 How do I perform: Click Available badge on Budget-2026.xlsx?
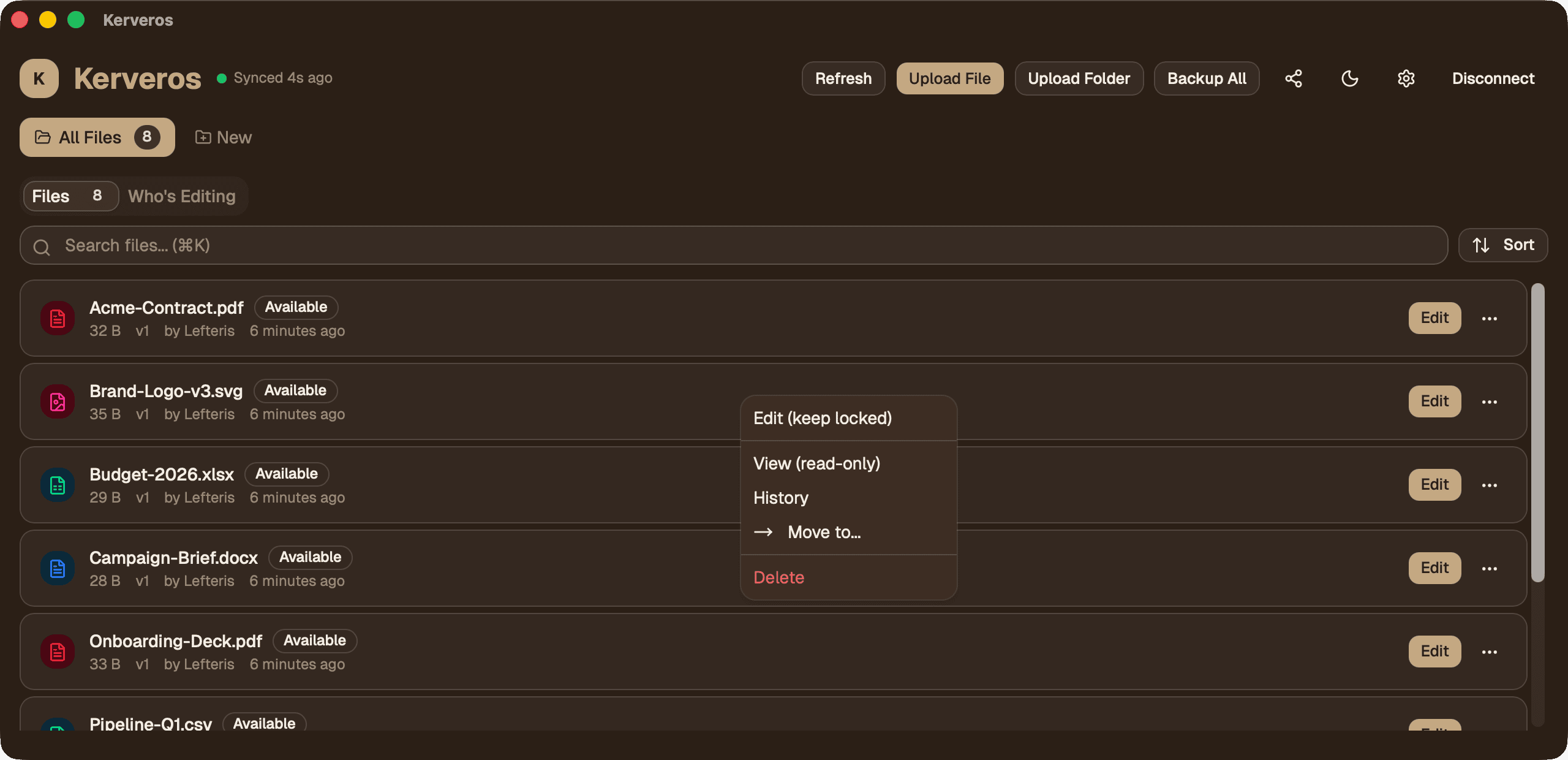pyautogui.click(x=287, y=474)
